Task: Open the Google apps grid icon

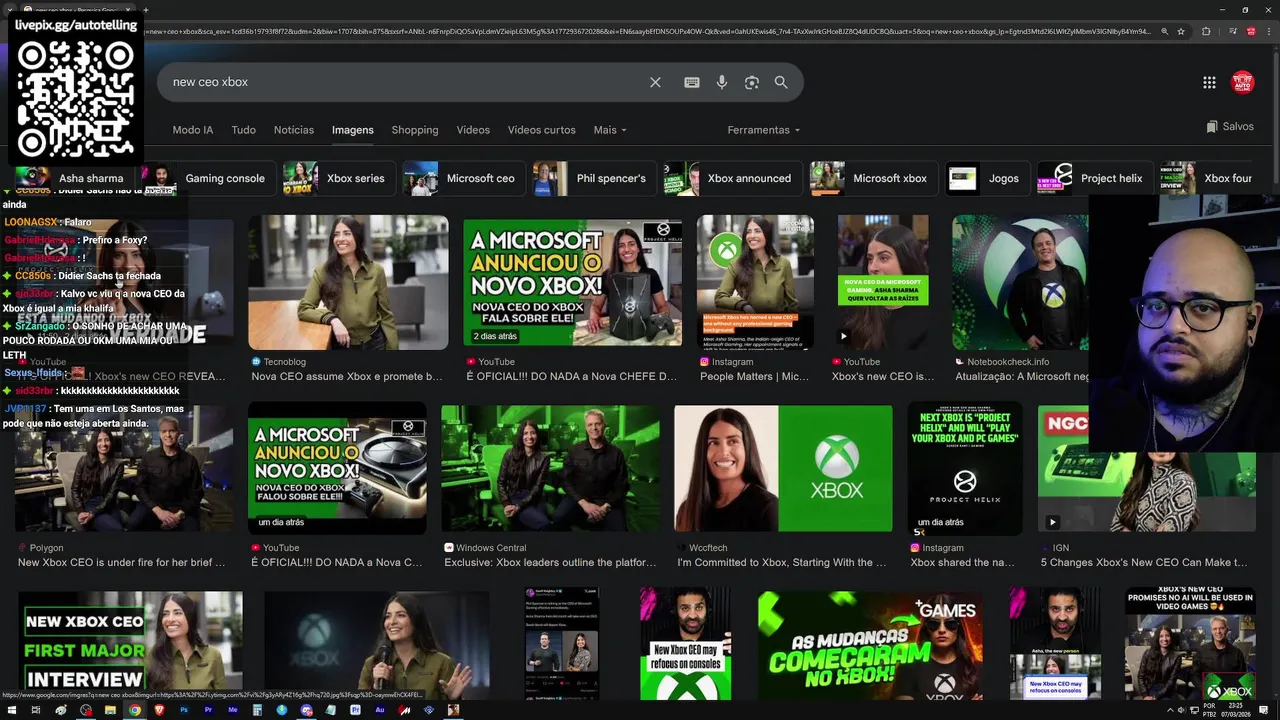Action: point(1209,82)
